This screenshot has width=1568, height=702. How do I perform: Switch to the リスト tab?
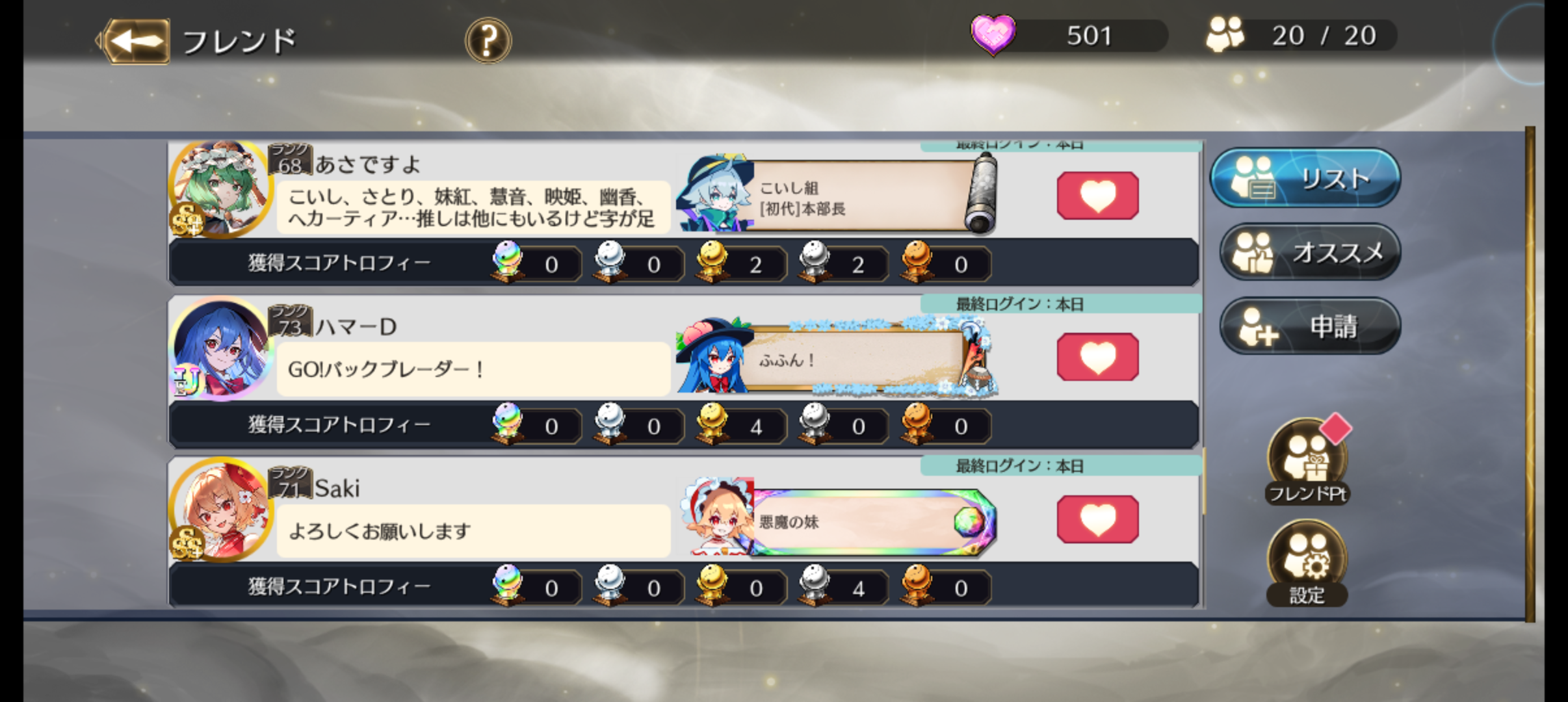[1305, 178]
